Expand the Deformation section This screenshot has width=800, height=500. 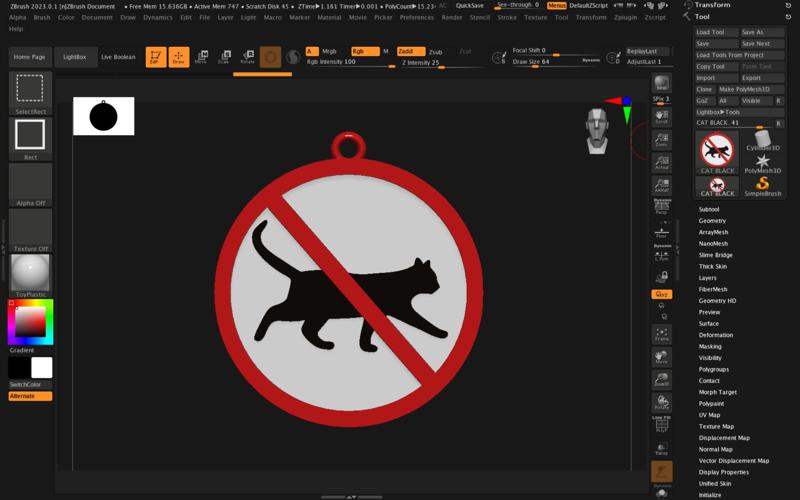click(715, 335)
